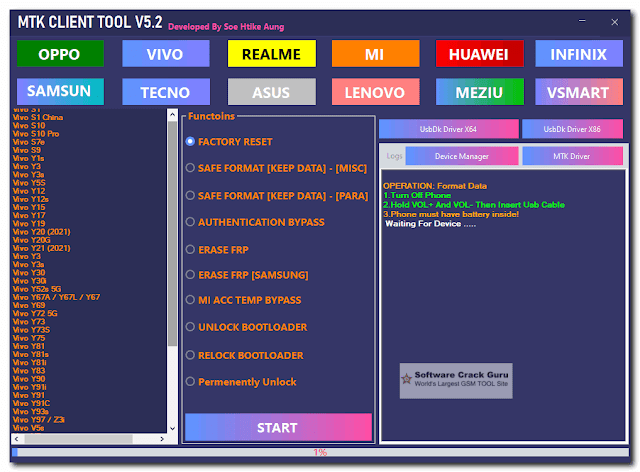Select Vivo Y15 model
Image resolution: width=640 pixels, height=472 pixels.
[29, 207]
